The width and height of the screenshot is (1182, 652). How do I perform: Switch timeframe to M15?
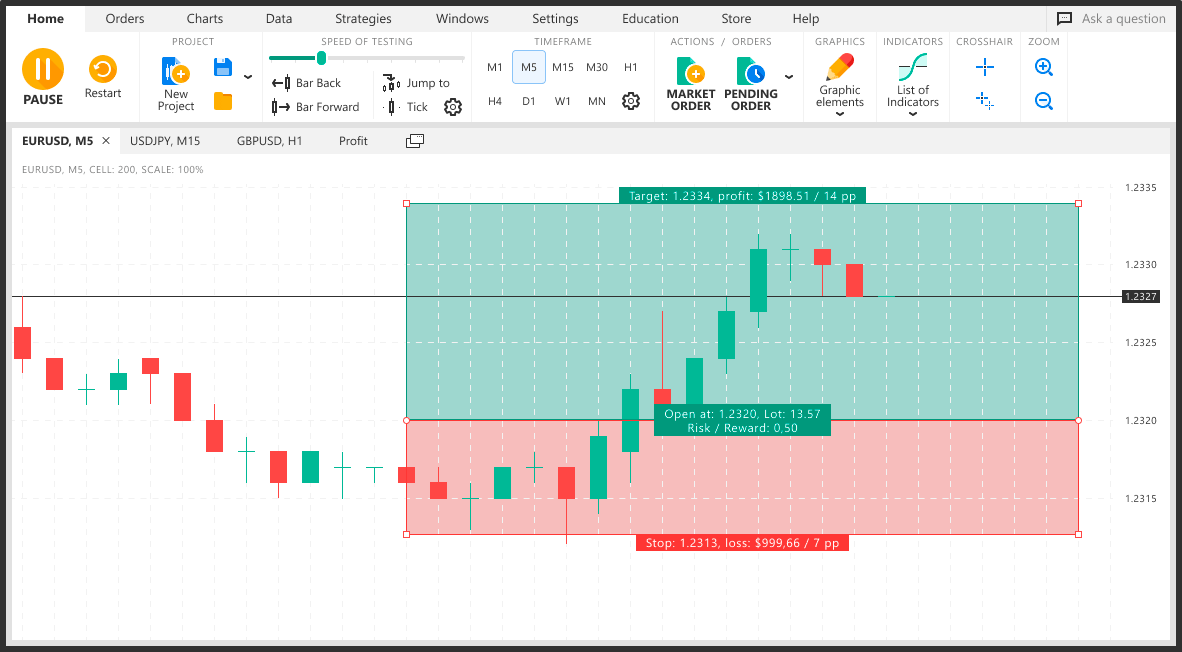(562, 67)
